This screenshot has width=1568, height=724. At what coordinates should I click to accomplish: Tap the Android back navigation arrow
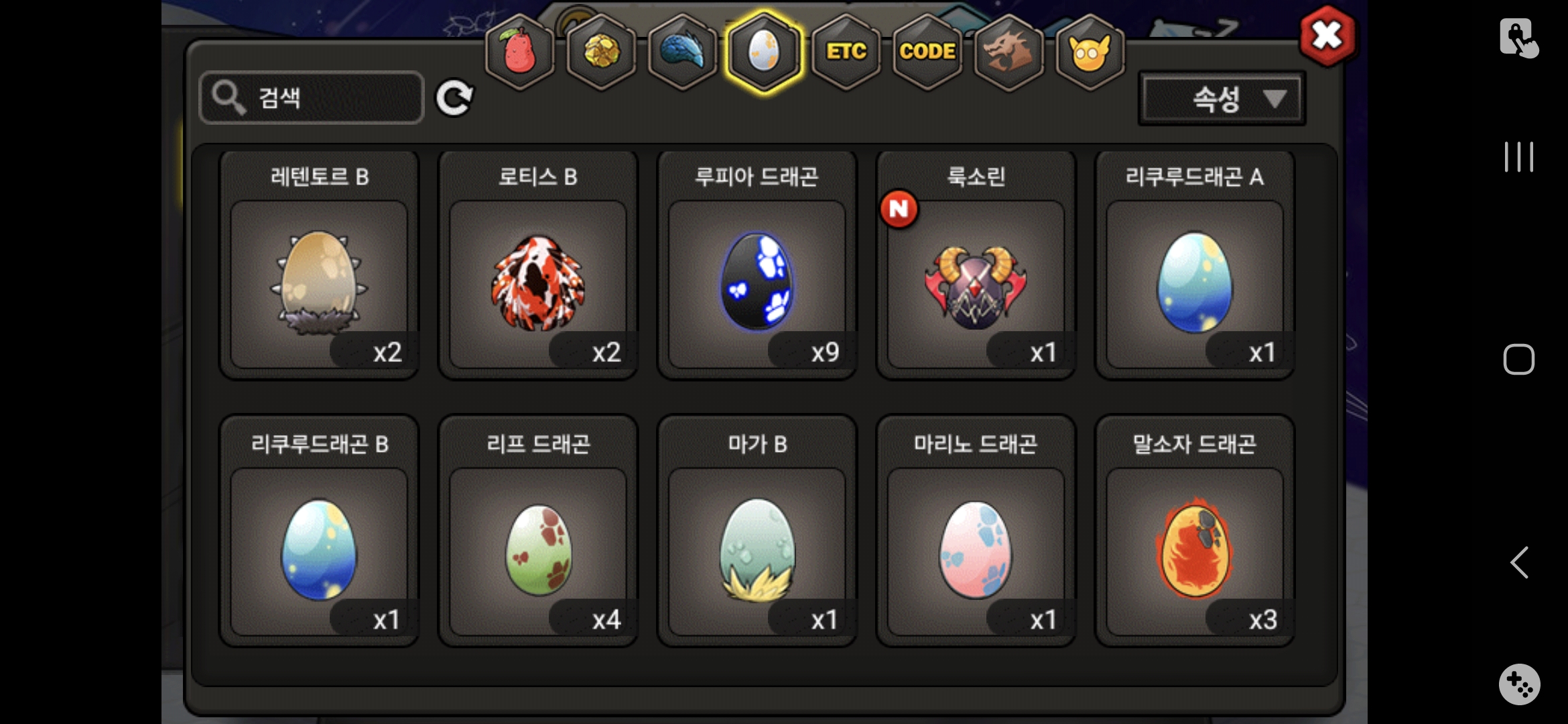1519,562
